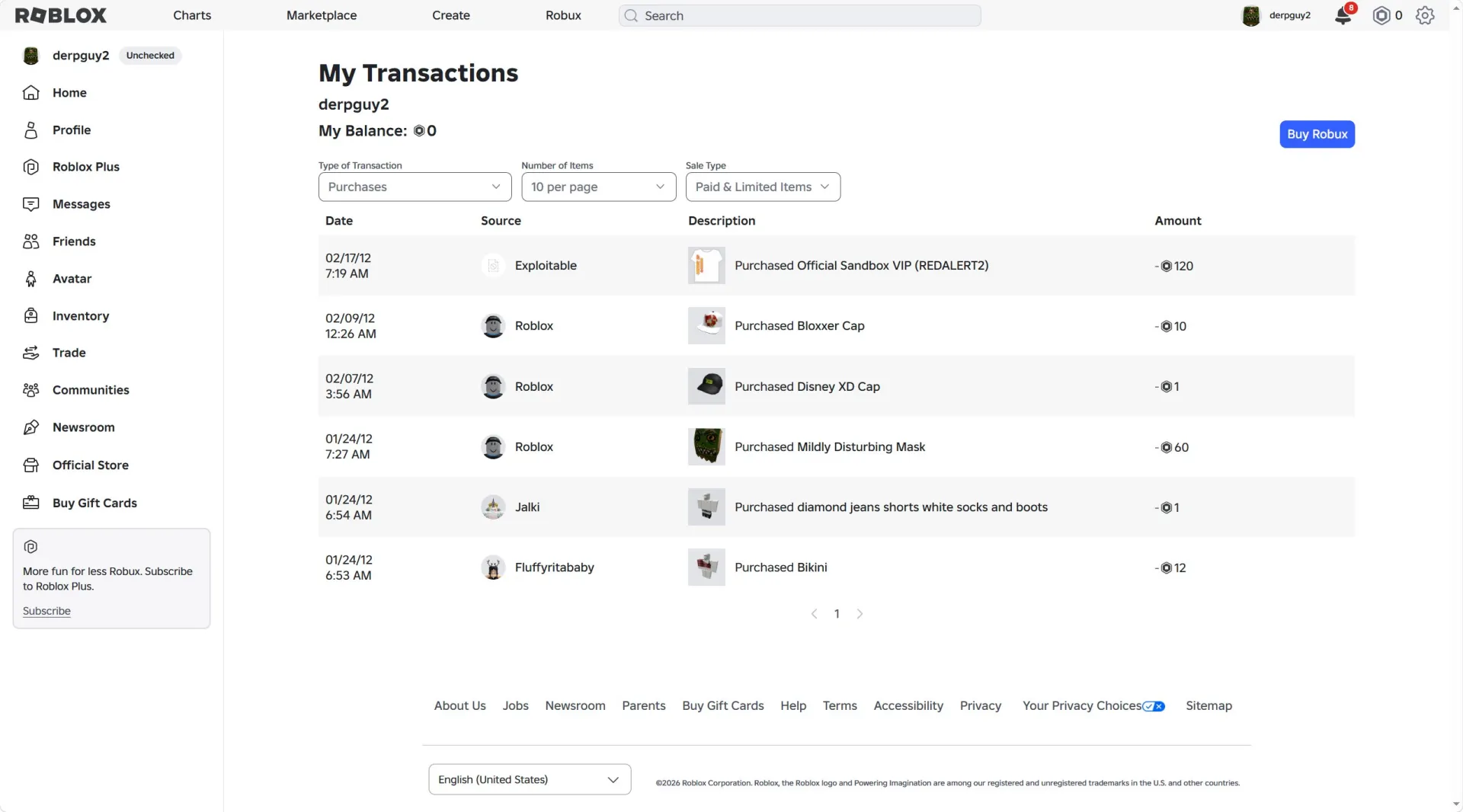Viewport: 1463px width, 812px height.
Task: Go to next transactions page arrow
Action: [860, 614]
